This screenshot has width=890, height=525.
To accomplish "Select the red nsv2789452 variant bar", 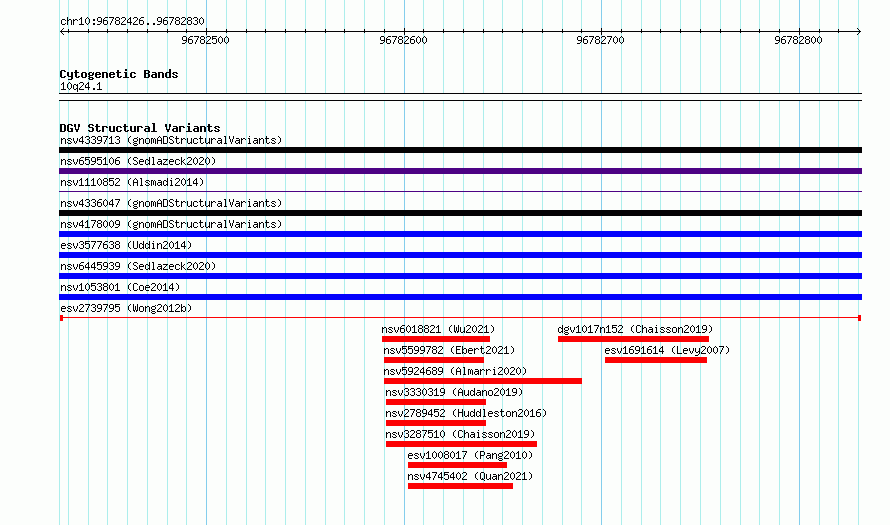I will (436, 423).
